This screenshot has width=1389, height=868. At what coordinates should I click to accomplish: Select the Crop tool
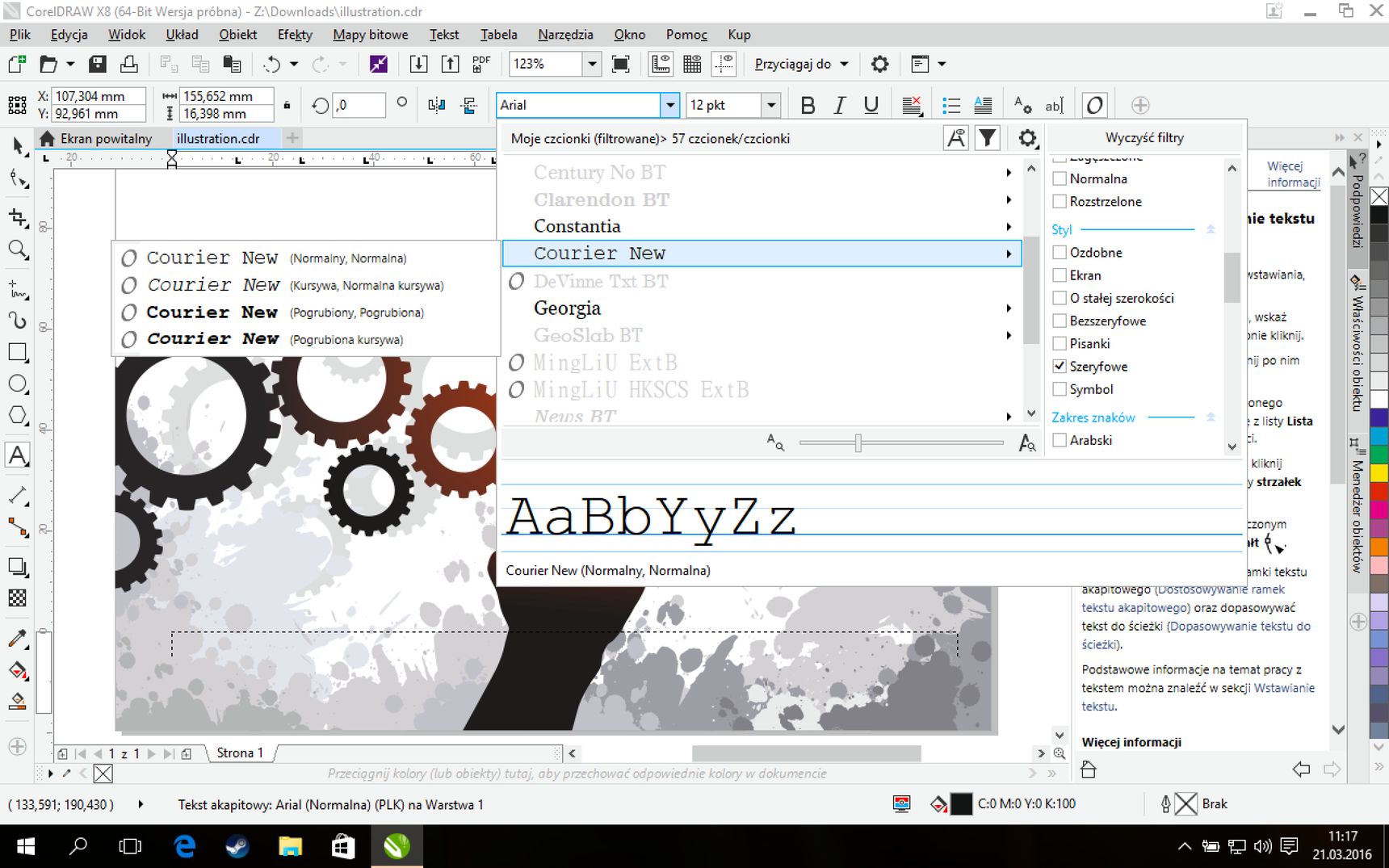click(x=18, y=218)
